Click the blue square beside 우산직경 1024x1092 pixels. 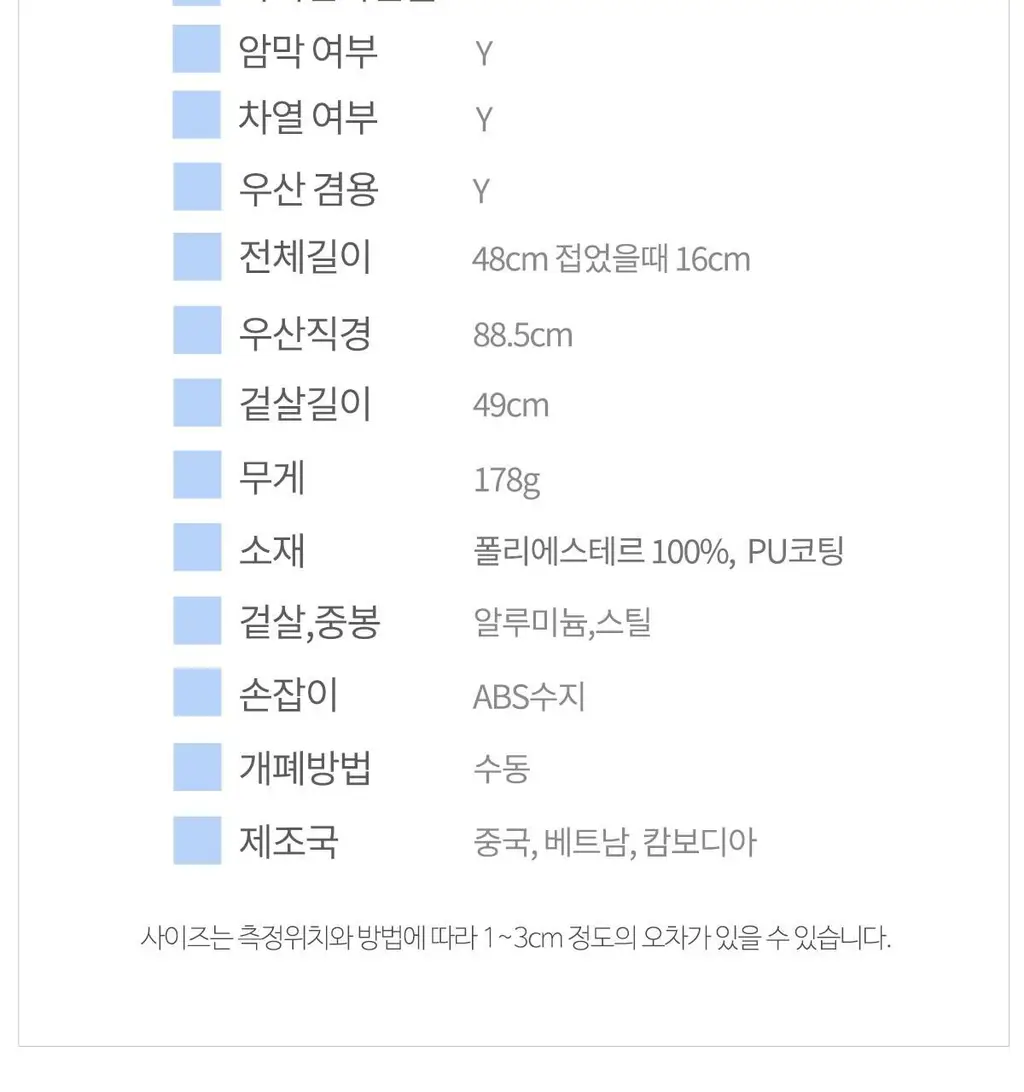coord(197,329)
